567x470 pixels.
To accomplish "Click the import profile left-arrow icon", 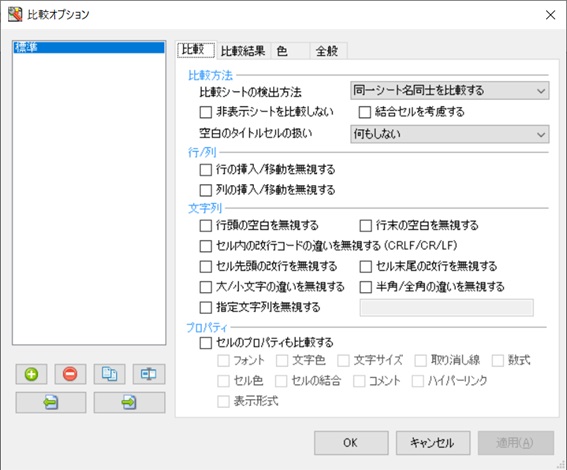I will pyautogui.click(x=51, y=402).
